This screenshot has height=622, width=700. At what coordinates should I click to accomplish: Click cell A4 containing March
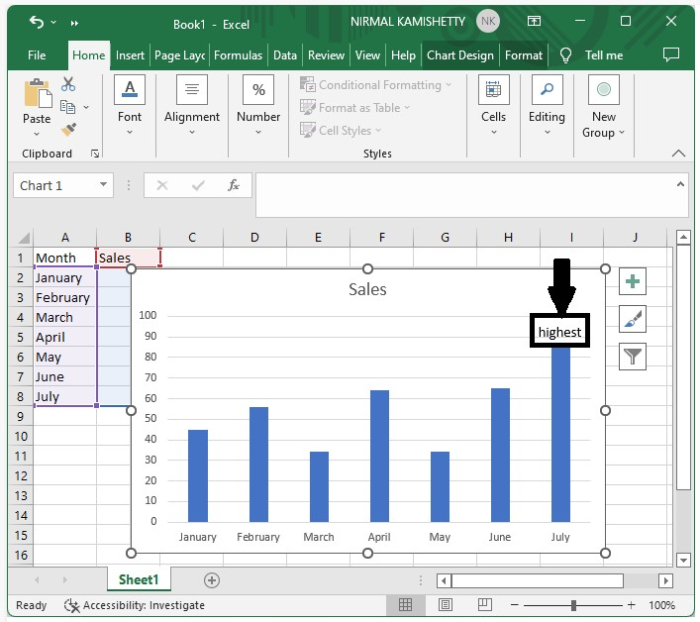65,317
